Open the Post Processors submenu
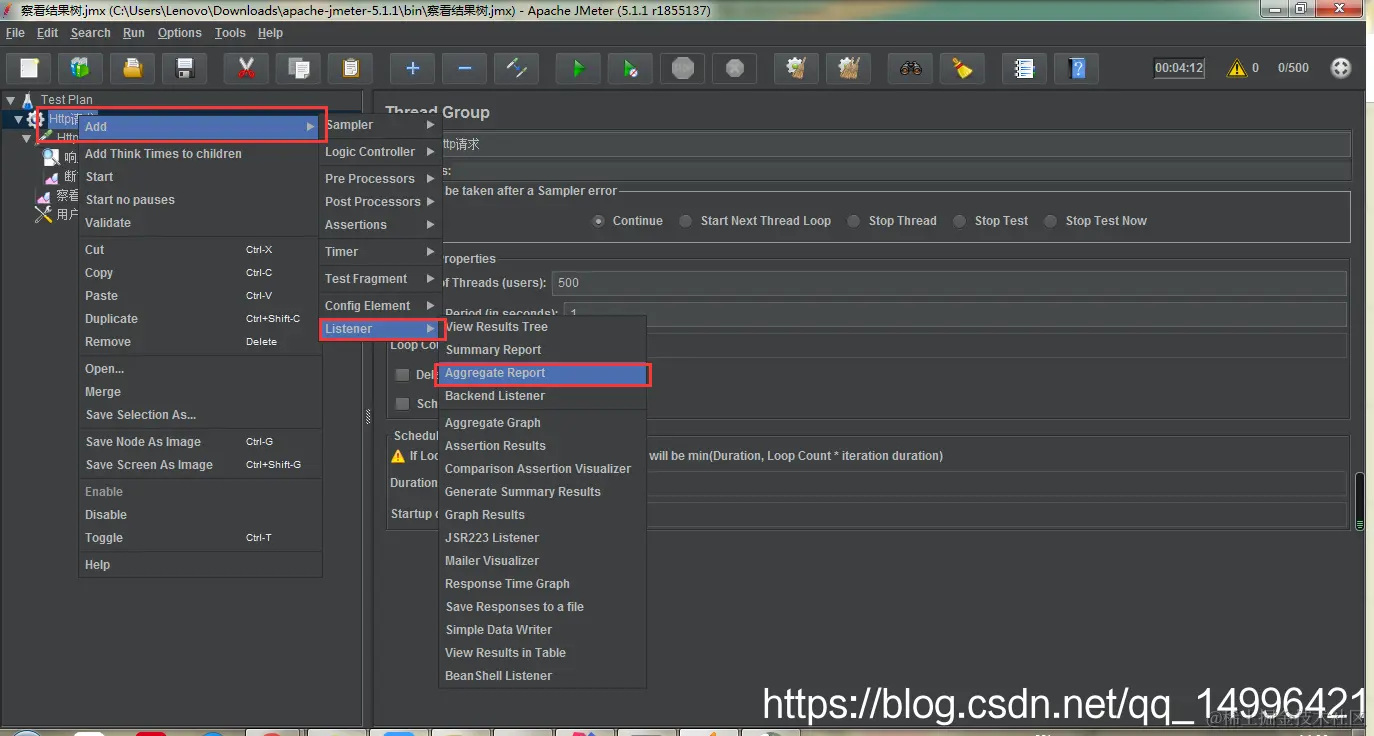 click(x=380, y=202)
